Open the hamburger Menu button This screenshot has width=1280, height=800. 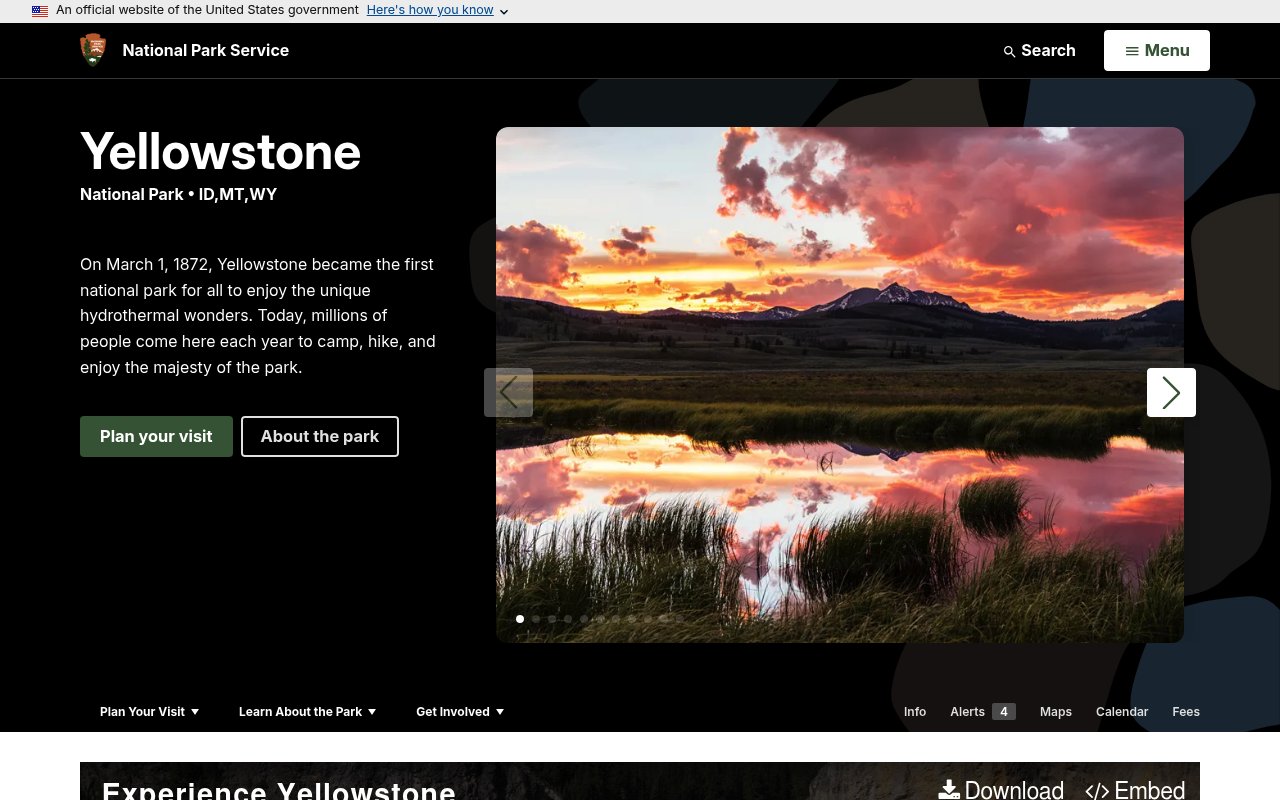[1157, 50]
